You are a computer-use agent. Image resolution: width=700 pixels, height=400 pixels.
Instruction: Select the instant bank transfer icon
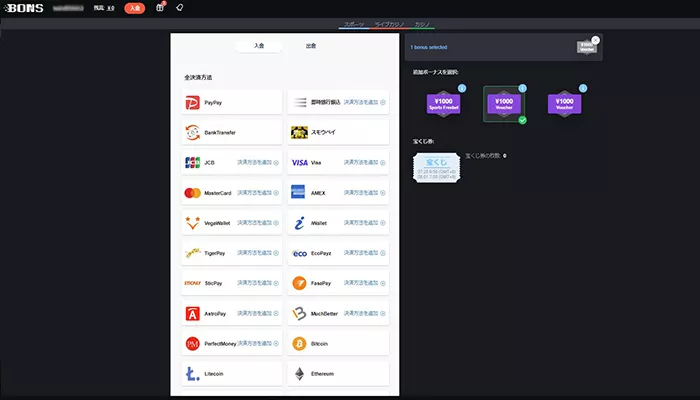[300, 103]
